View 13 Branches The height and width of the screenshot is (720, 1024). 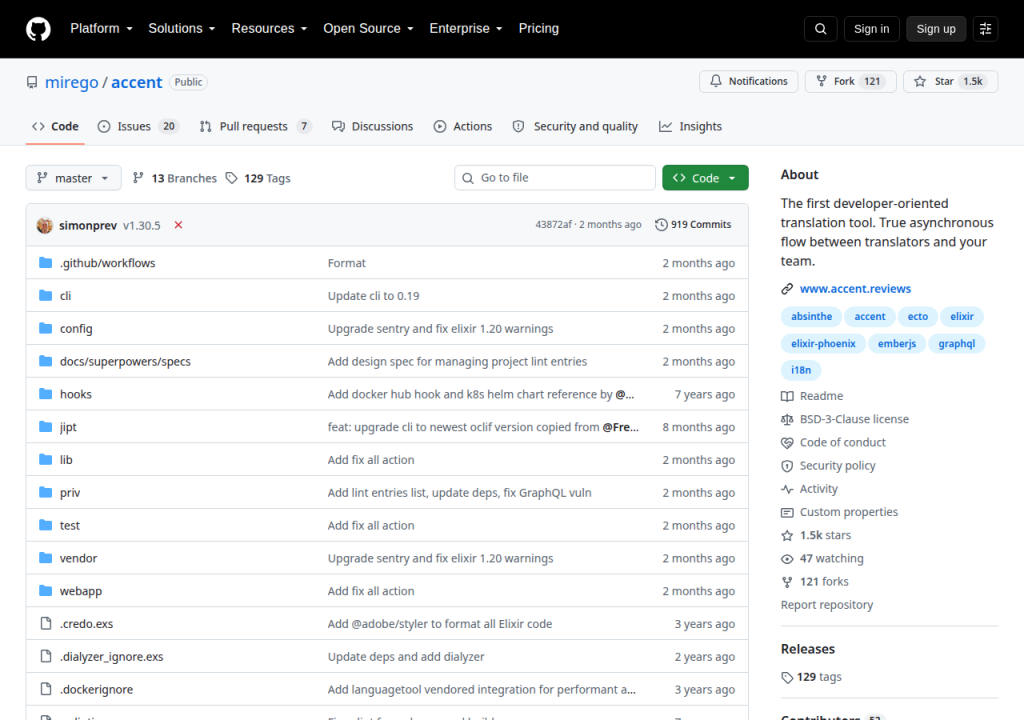(x=174, y=178)
